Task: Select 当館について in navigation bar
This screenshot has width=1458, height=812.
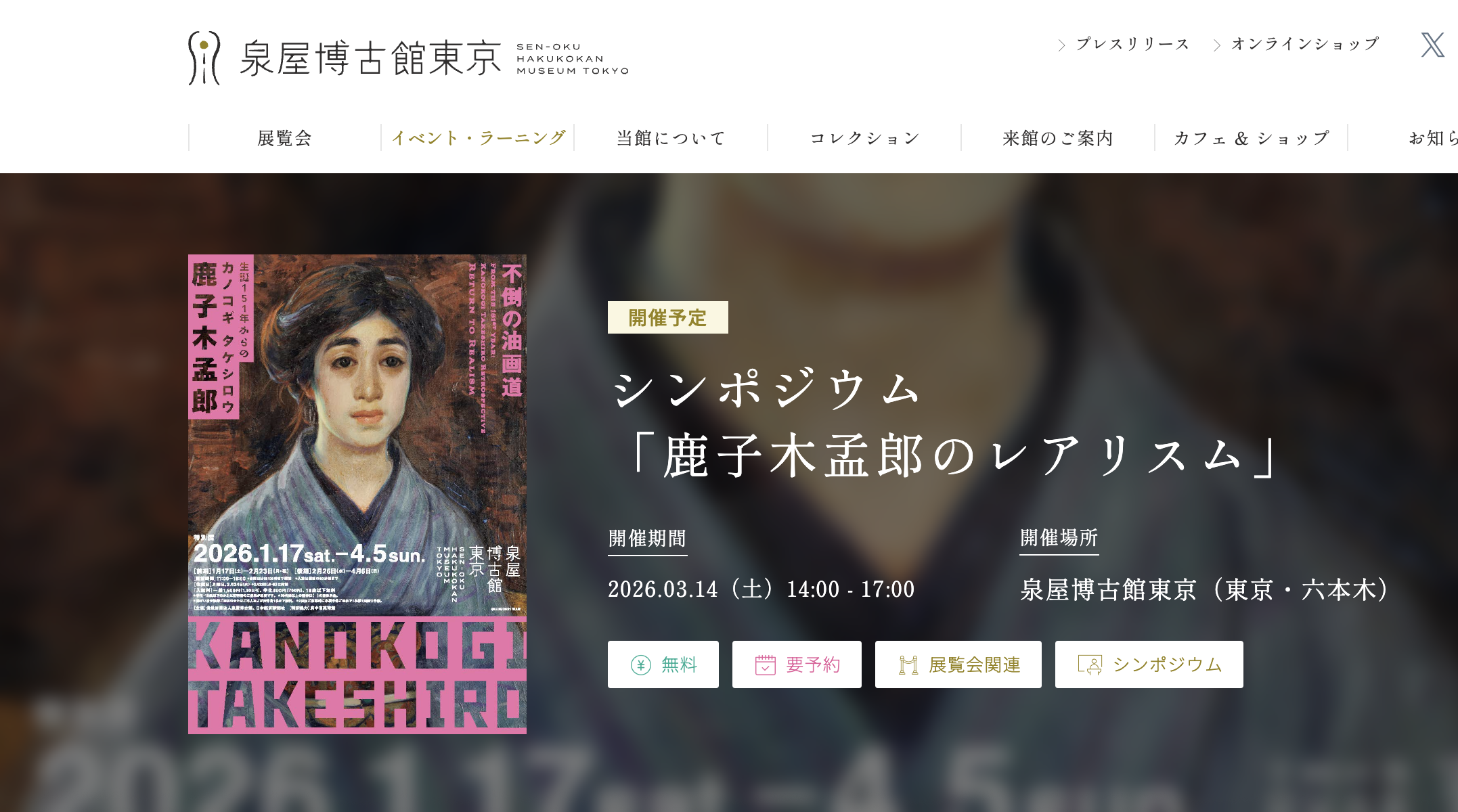Action: pos(671,138)
